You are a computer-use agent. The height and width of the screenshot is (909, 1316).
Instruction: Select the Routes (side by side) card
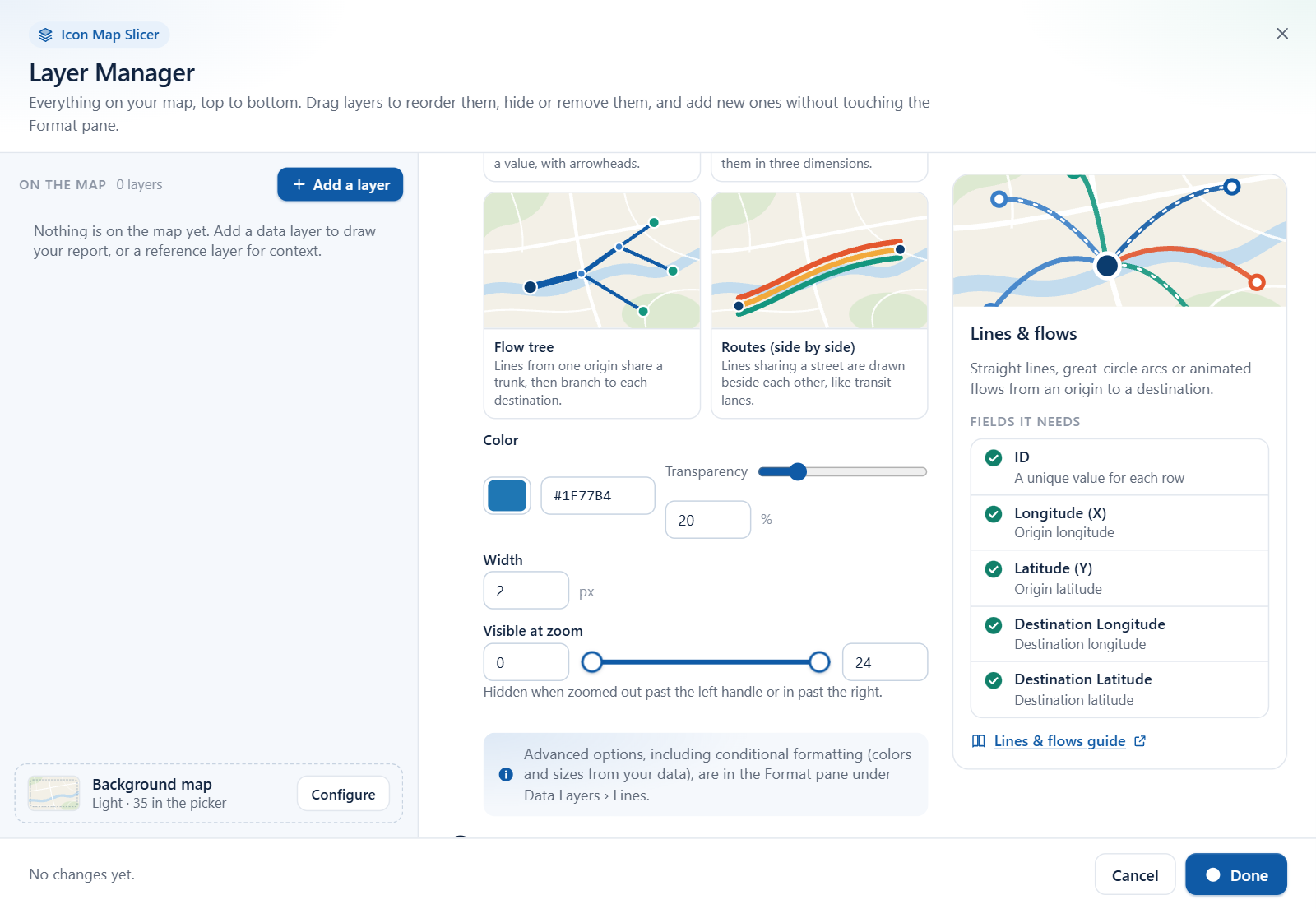[x=819, y=305]
